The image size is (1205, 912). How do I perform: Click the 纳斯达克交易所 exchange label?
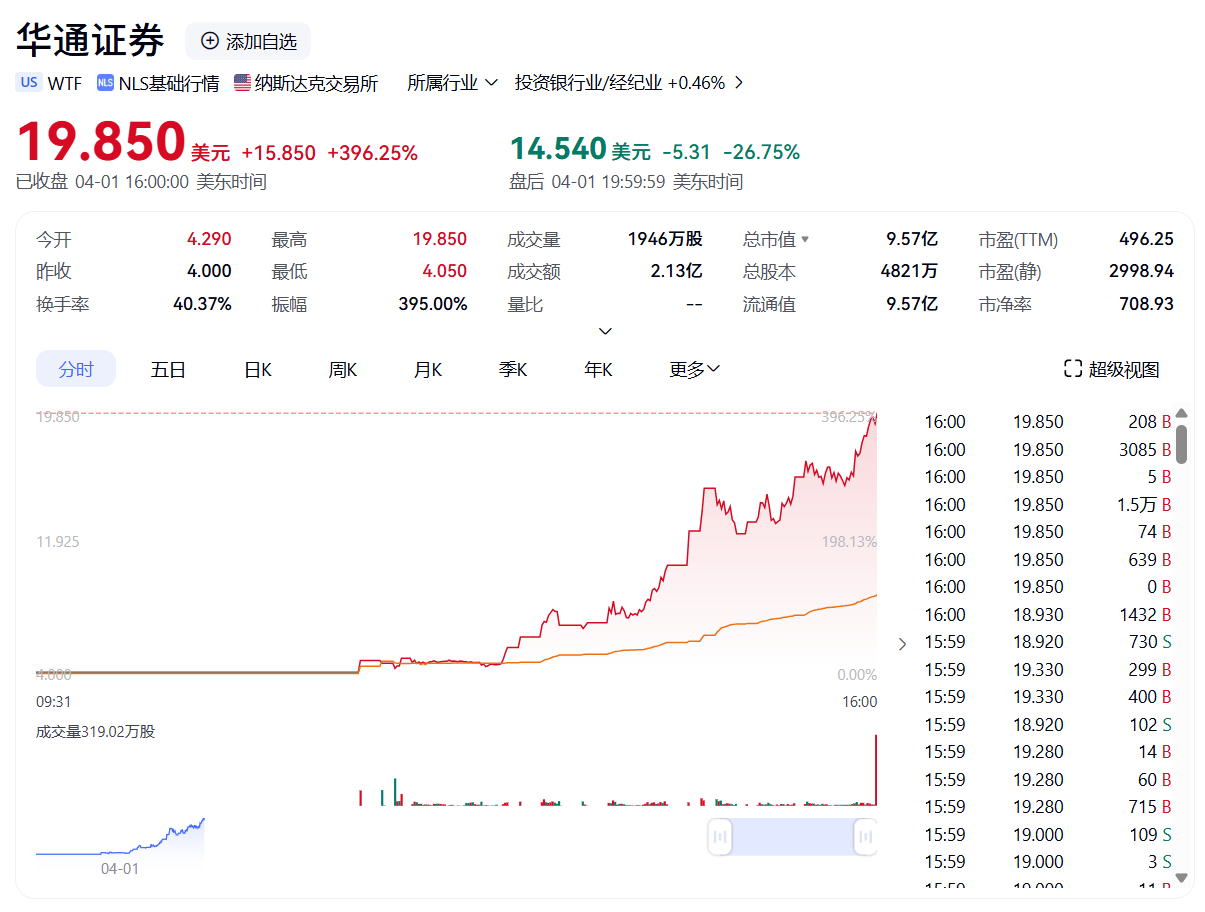point(316,83)
